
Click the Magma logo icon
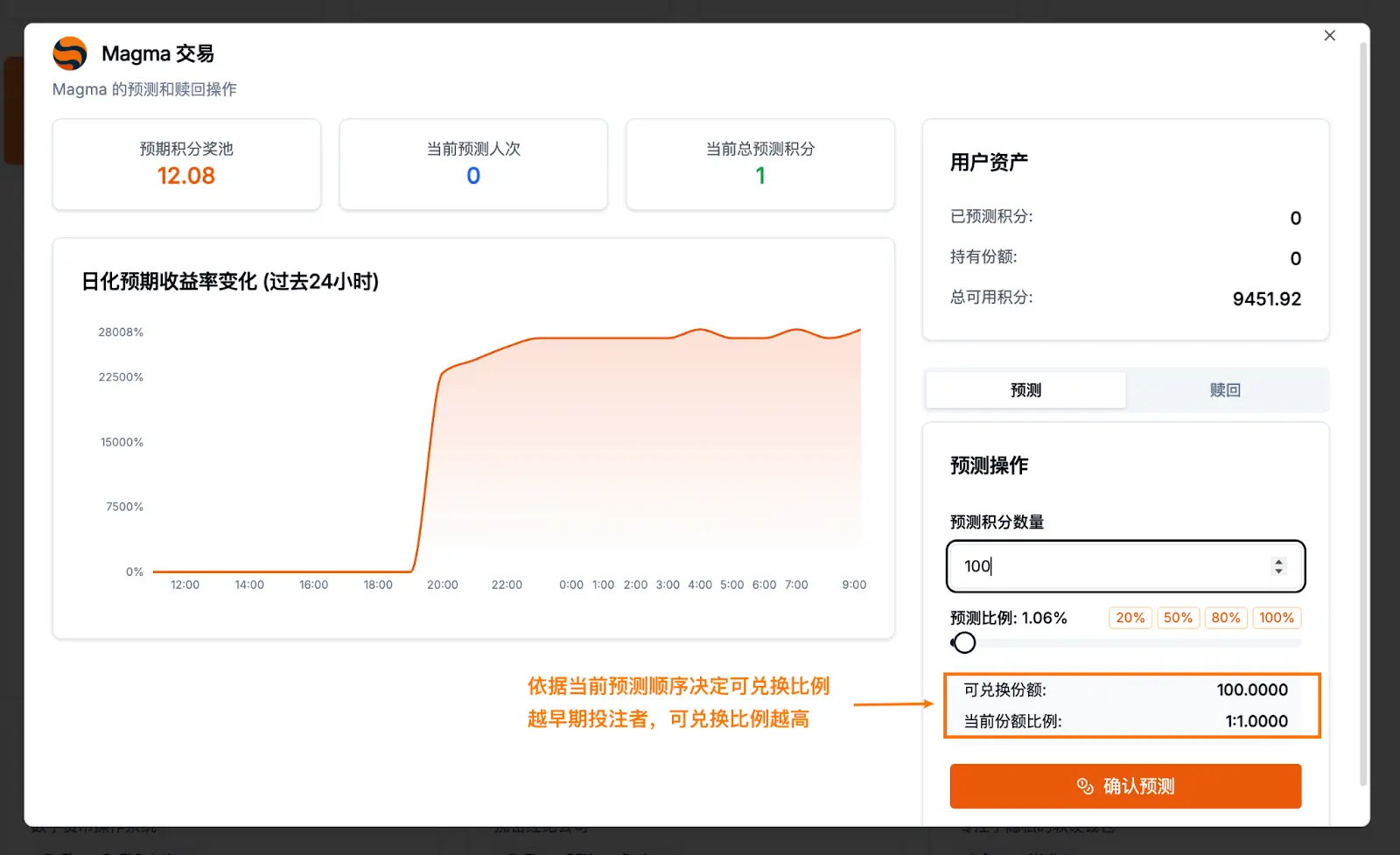tap(70, 53)
